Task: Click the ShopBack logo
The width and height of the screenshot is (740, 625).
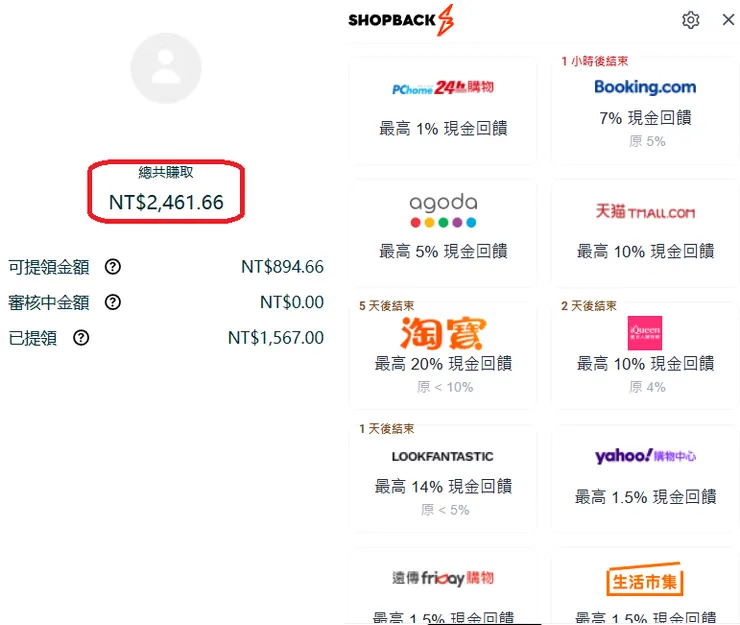Action: 400,20
